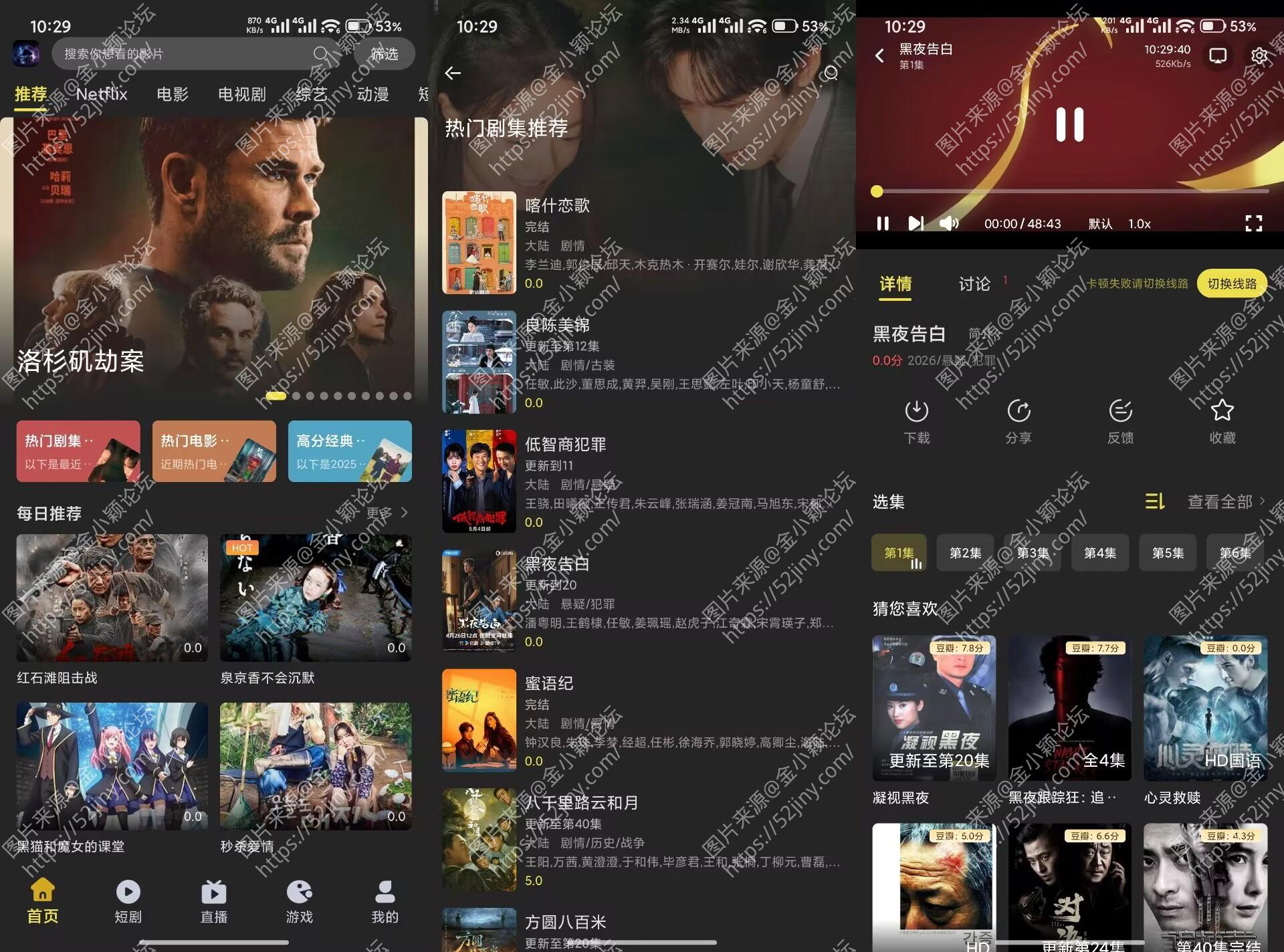1284x952 pixels.
Task: Go back from 热门剧集推荐 list
Action: point(453,73)
